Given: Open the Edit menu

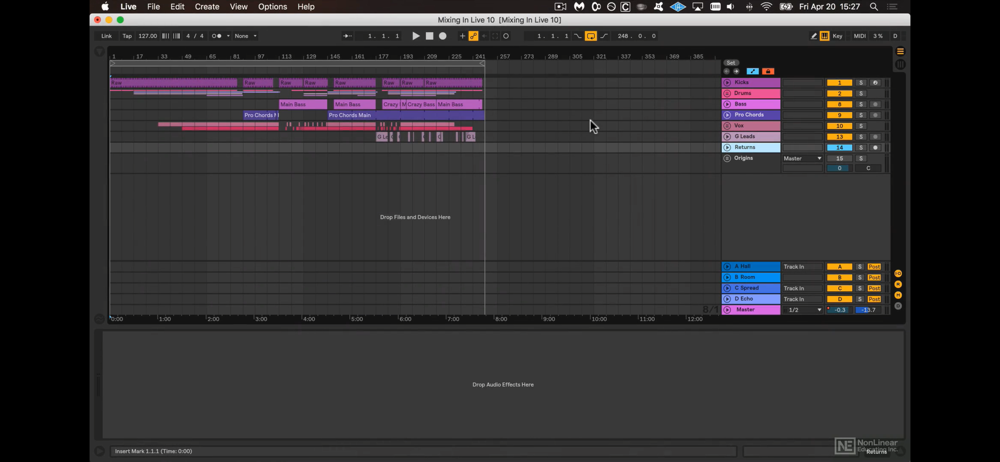Looking at the screenshot, I should pos(177,6).
